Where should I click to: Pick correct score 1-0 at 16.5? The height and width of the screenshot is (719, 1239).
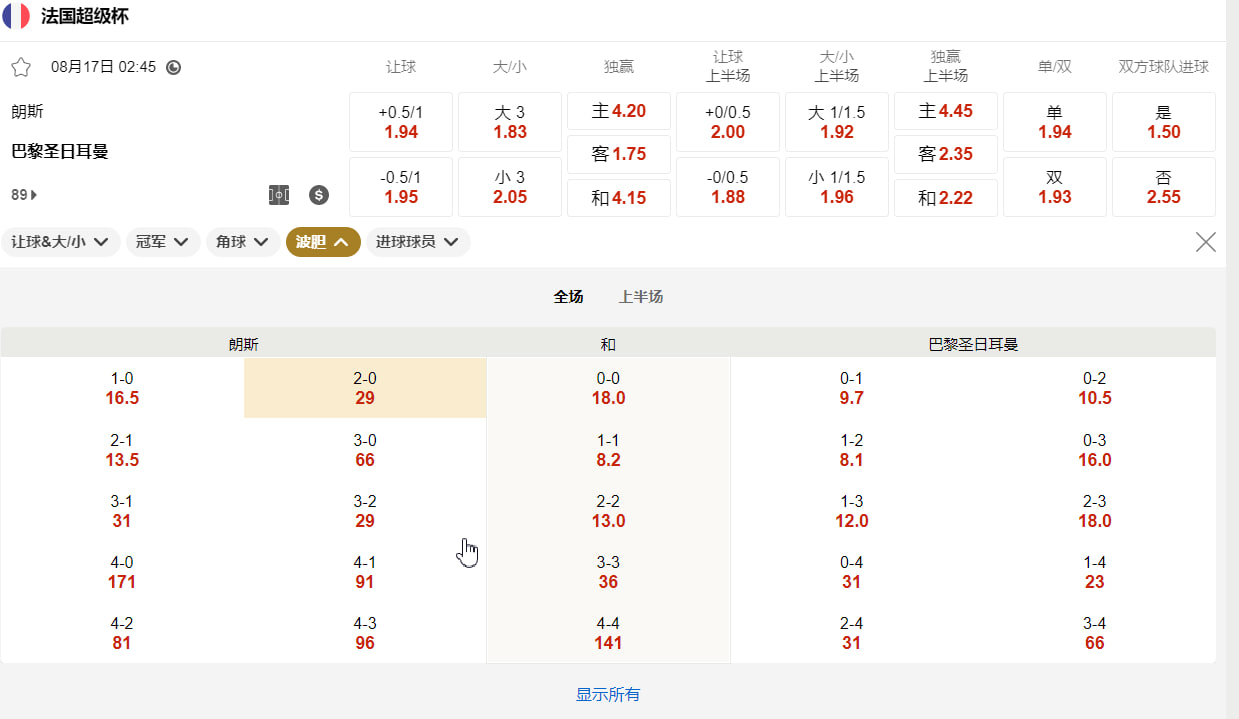pyautogui.click(x=122, y=388)
